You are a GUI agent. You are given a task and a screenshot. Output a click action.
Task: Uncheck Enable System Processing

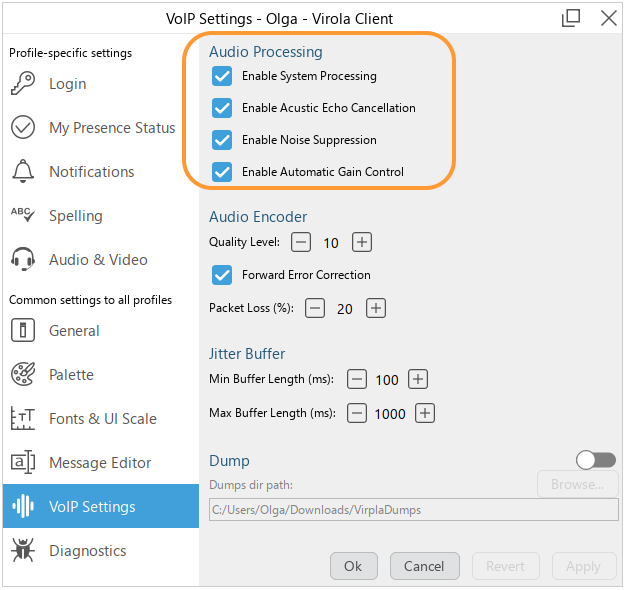(222, 76)
